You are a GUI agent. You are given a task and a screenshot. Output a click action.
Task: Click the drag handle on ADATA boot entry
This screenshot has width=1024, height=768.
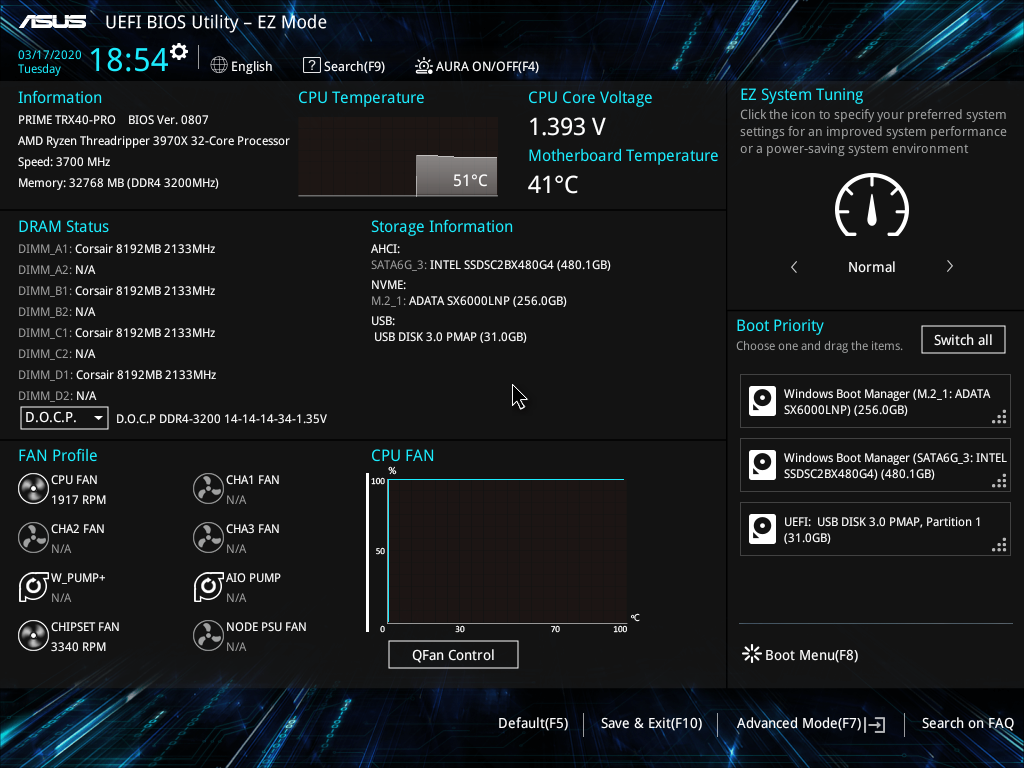coord(999,417)
